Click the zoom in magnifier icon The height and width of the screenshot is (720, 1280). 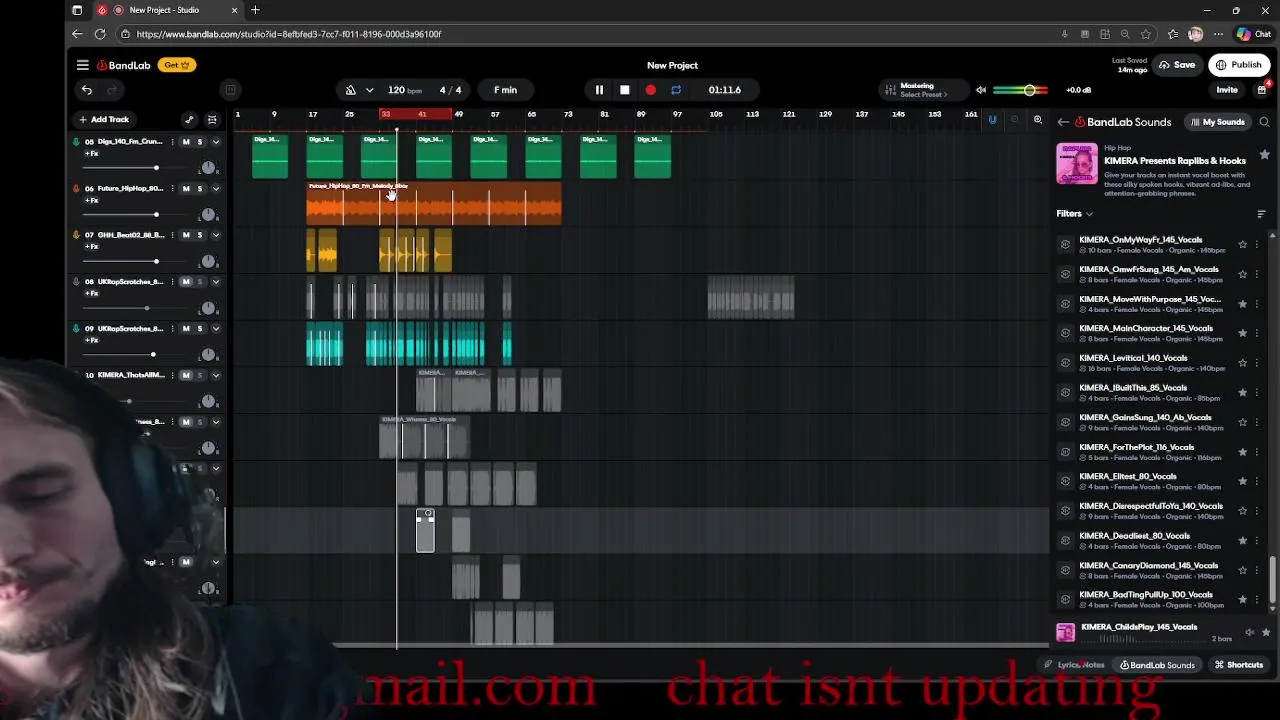tap(1038, 120)
